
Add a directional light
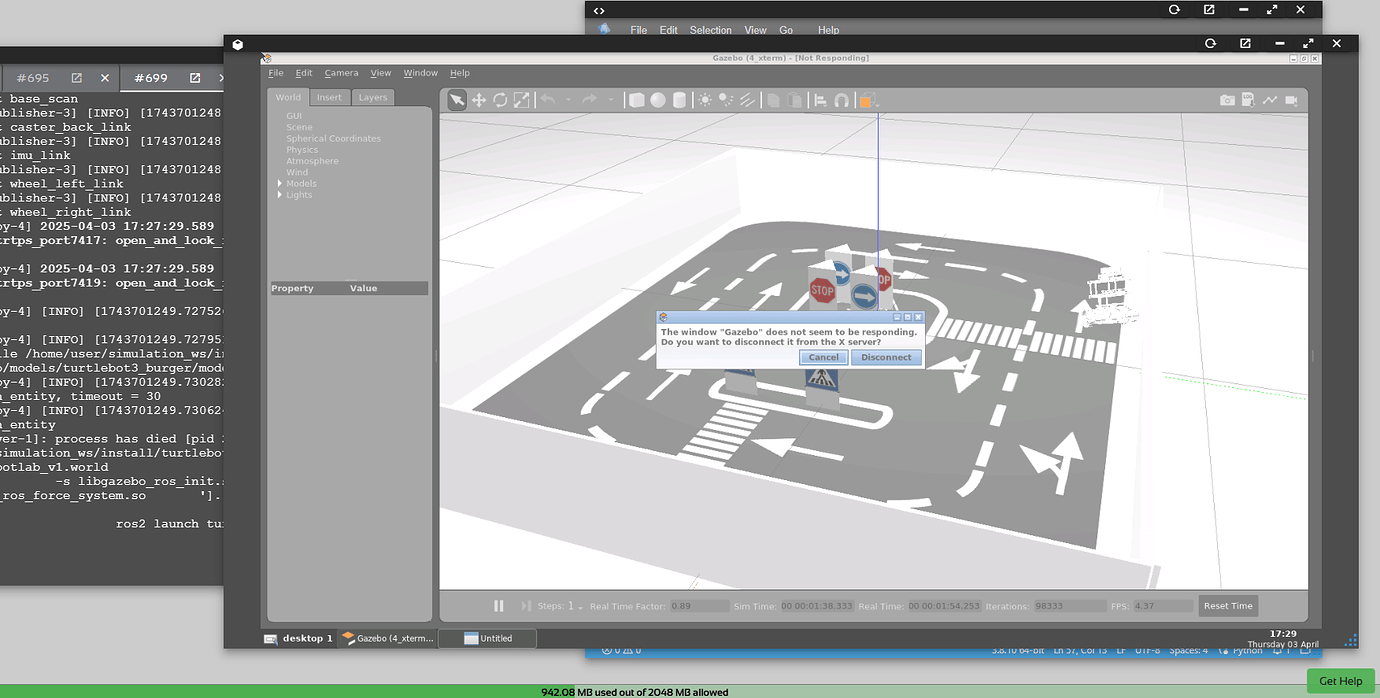[747, 100]
